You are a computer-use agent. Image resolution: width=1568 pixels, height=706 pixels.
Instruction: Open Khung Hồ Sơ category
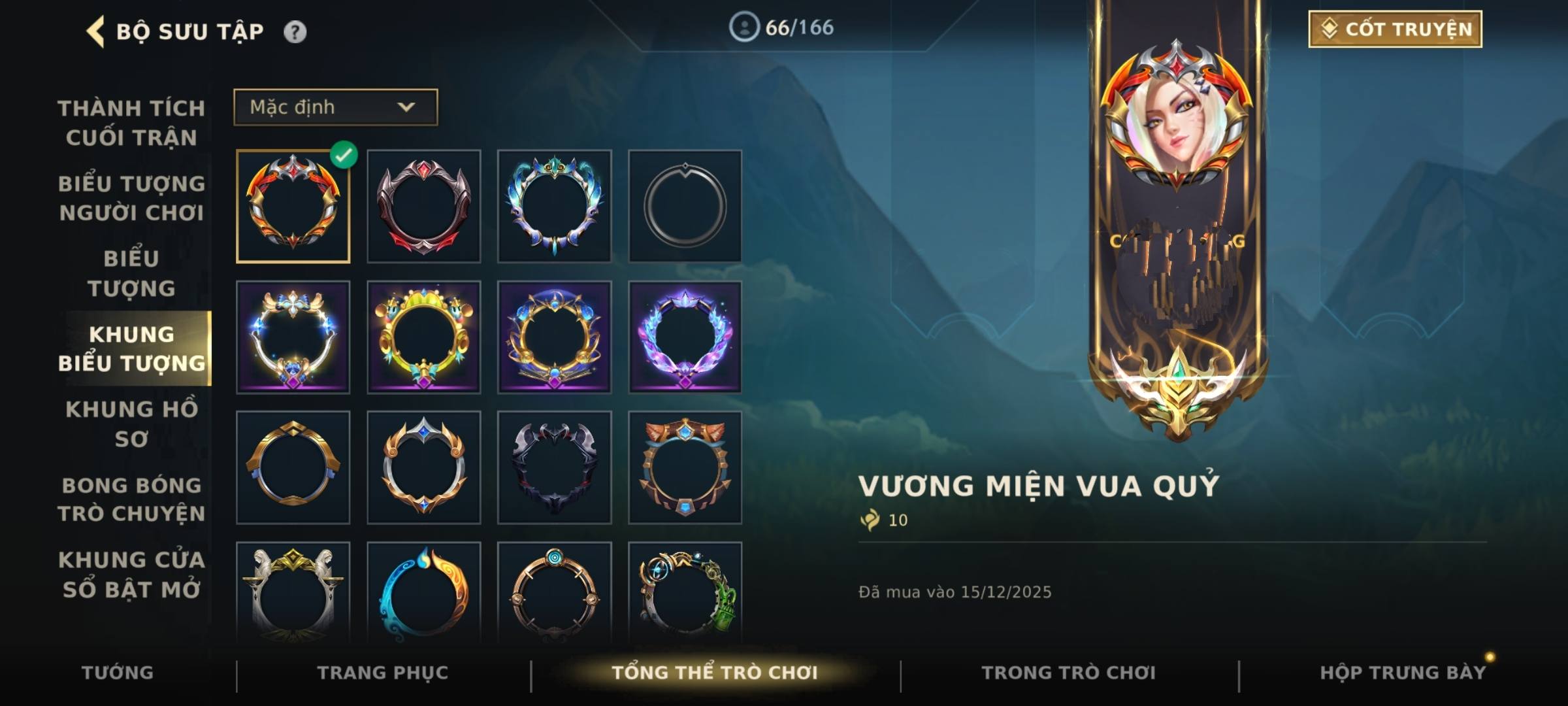tap(131, 424)
